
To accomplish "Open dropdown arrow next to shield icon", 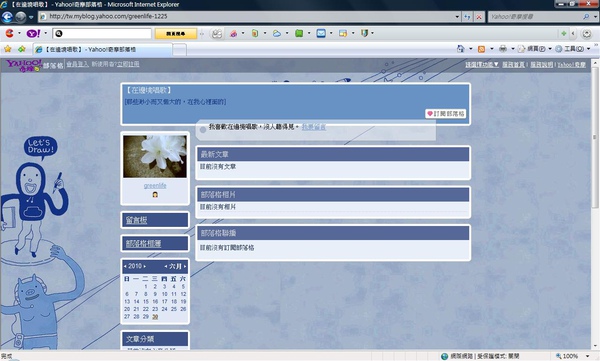I will (x=372, y=33).
